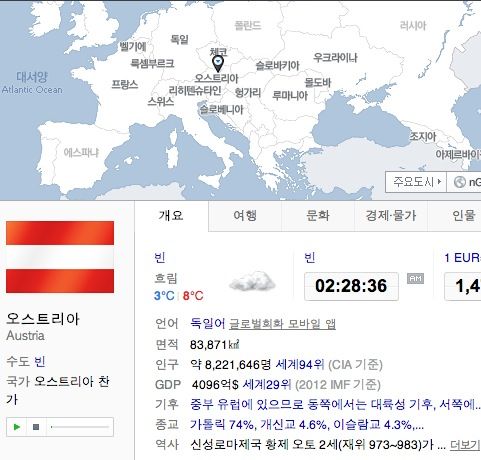Click the 리히텐슈타인 label on the map

(x=195, y=90)
